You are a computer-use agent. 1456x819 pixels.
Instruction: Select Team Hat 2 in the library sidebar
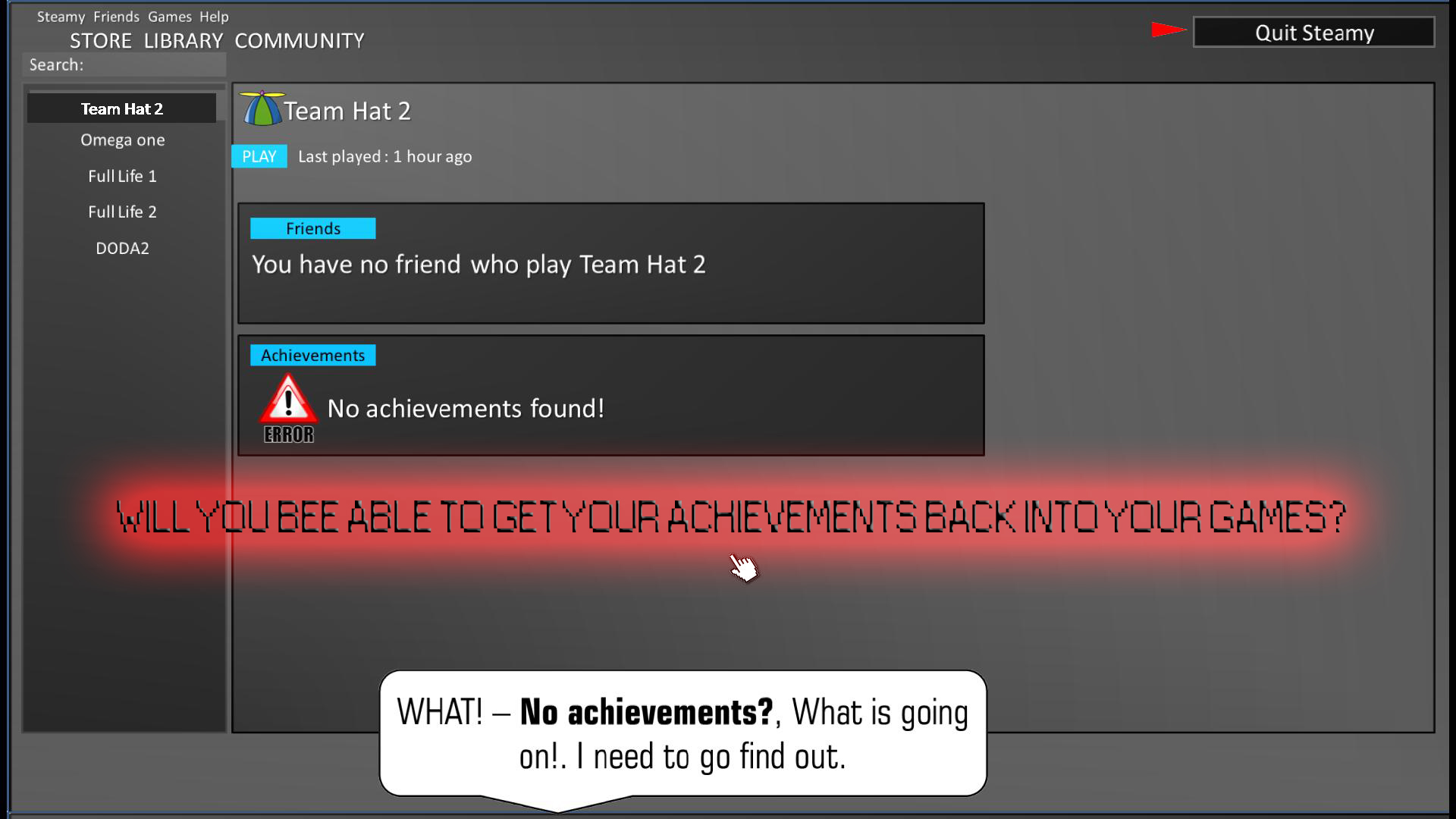(122, 108)
